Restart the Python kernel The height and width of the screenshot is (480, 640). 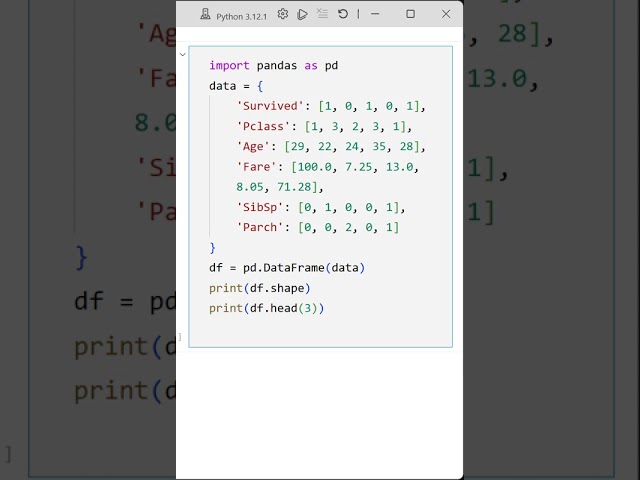(x=343, y=14)
